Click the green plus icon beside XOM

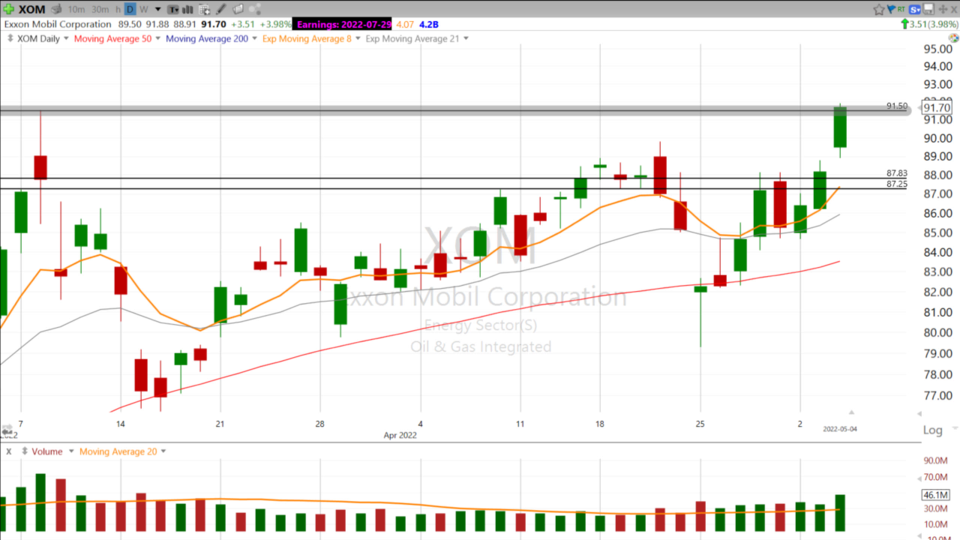pyautogui.click(x=9, y=9)
